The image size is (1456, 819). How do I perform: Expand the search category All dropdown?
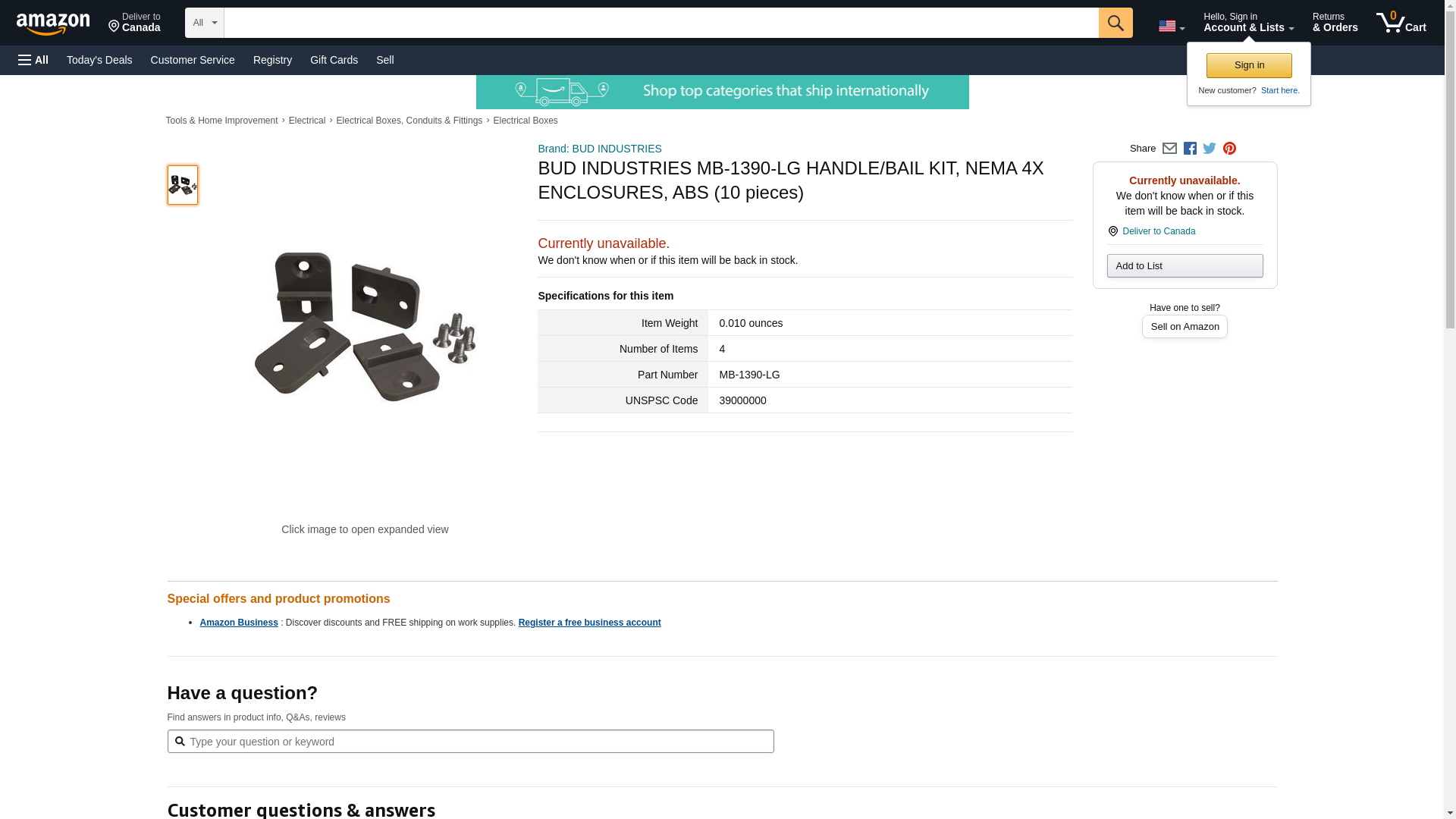click(205, 23)
